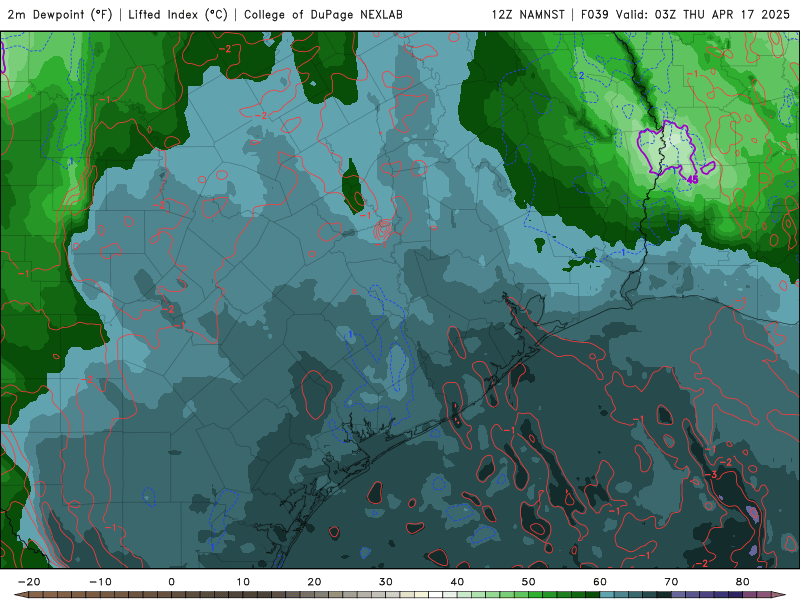The width and height of the screenshot is (800, 600).
Task: Click the "40" color scale label
Action: tap(457, 582)
